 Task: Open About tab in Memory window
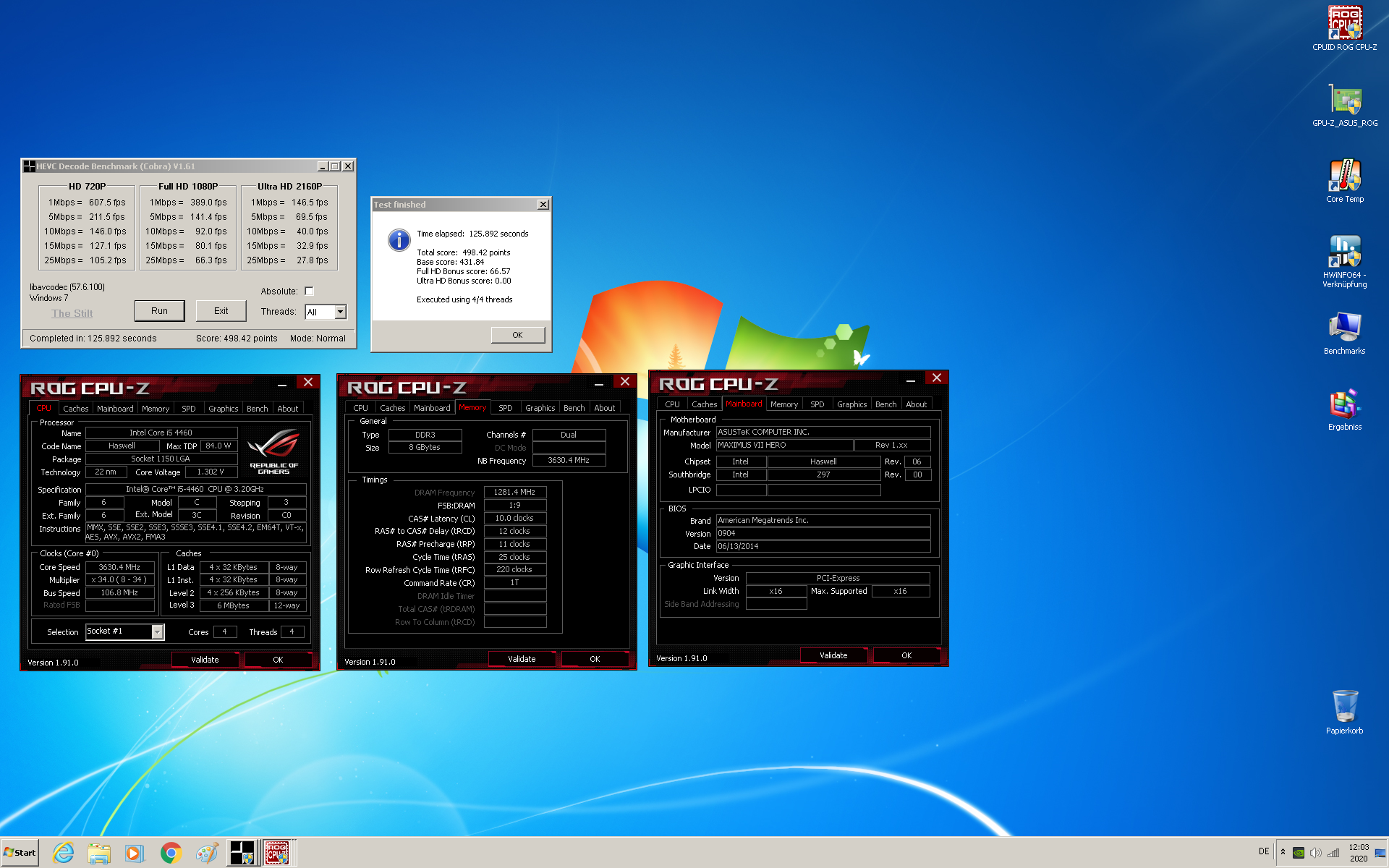tap(604, 408)
